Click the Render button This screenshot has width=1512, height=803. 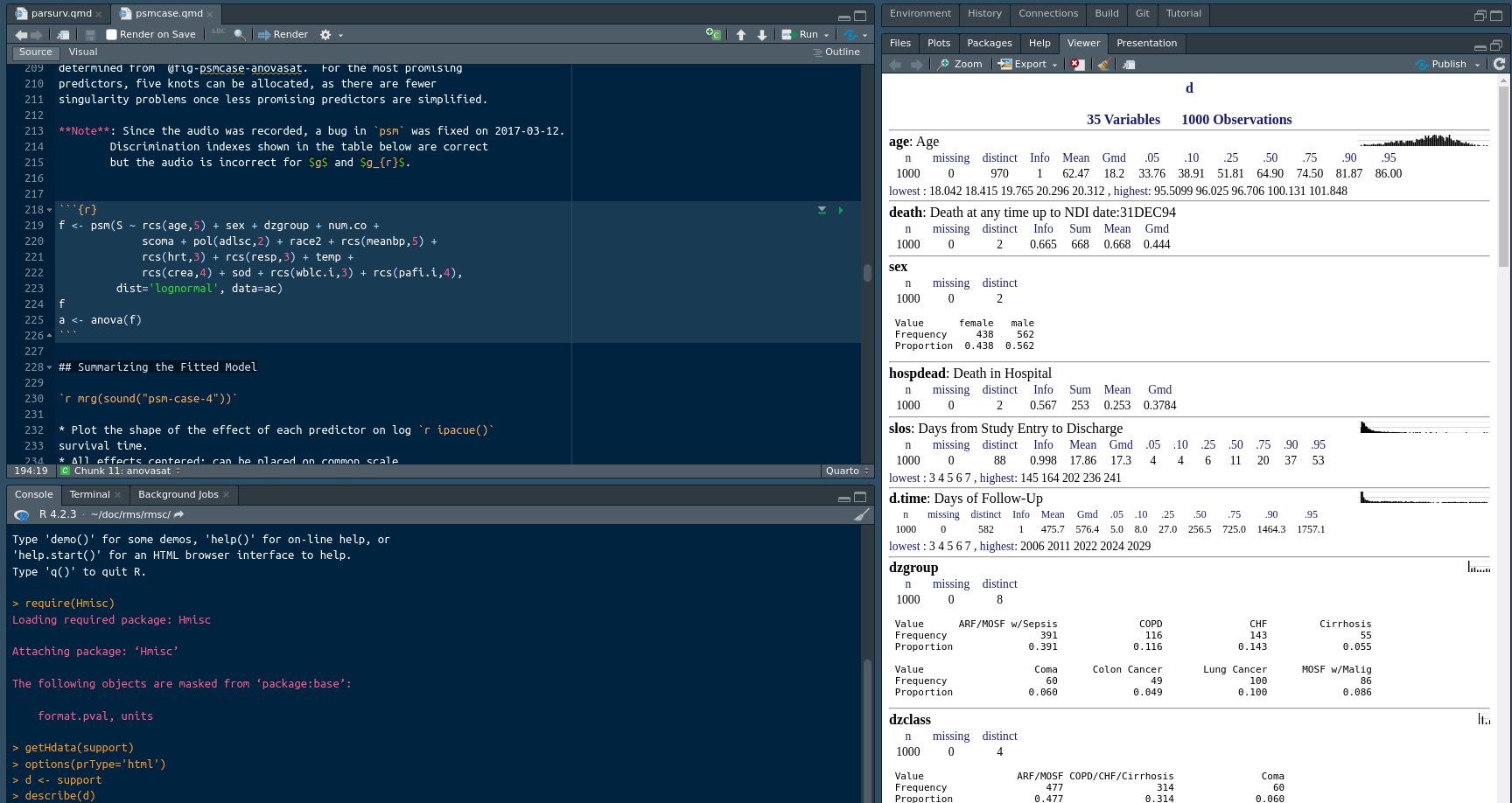pyautogui.click(x=283, y=35)
